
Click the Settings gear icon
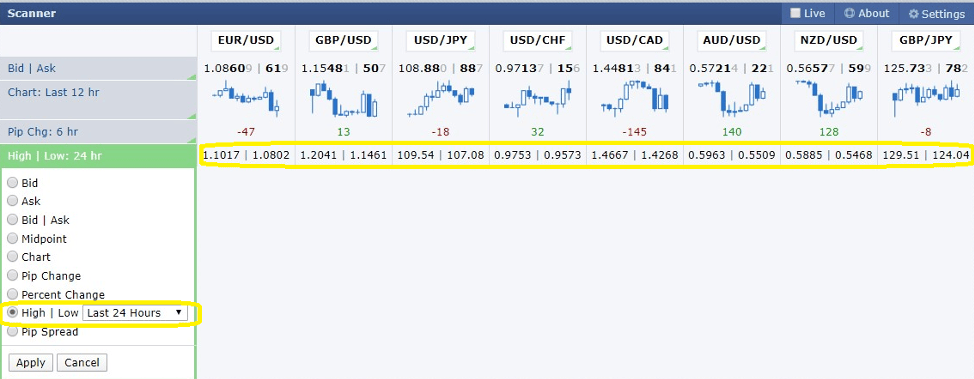[x=913, y=14]
